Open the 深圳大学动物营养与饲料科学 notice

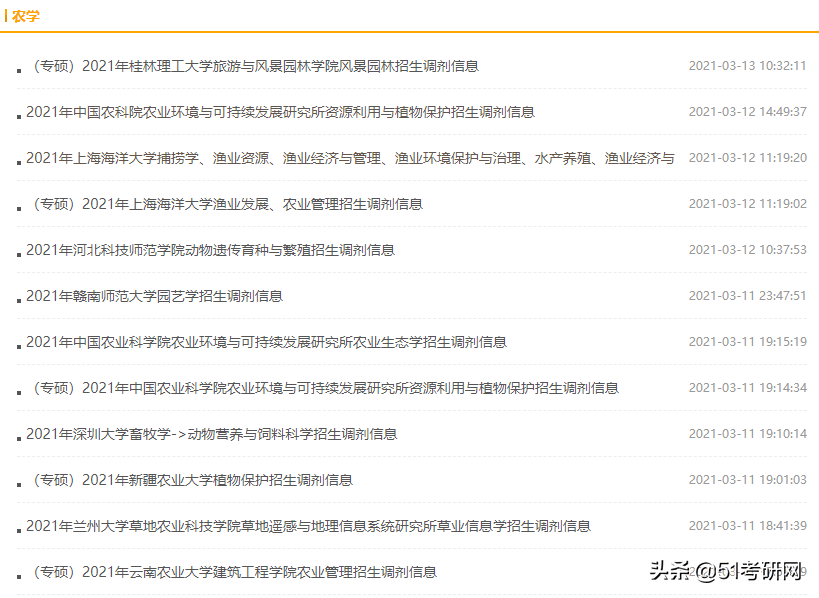[x=213, y=433]
